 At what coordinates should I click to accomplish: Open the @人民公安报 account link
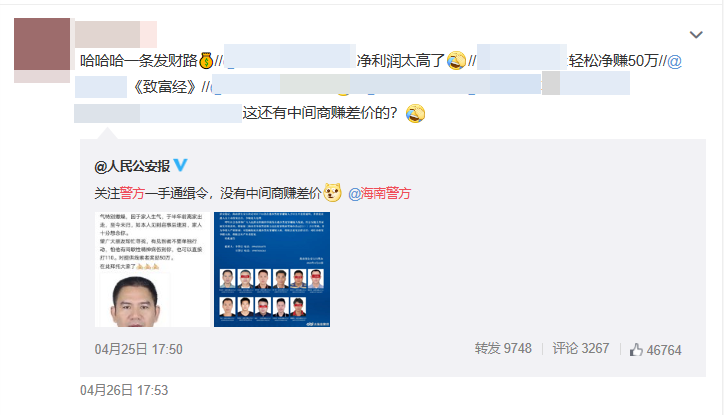[132, 166]
